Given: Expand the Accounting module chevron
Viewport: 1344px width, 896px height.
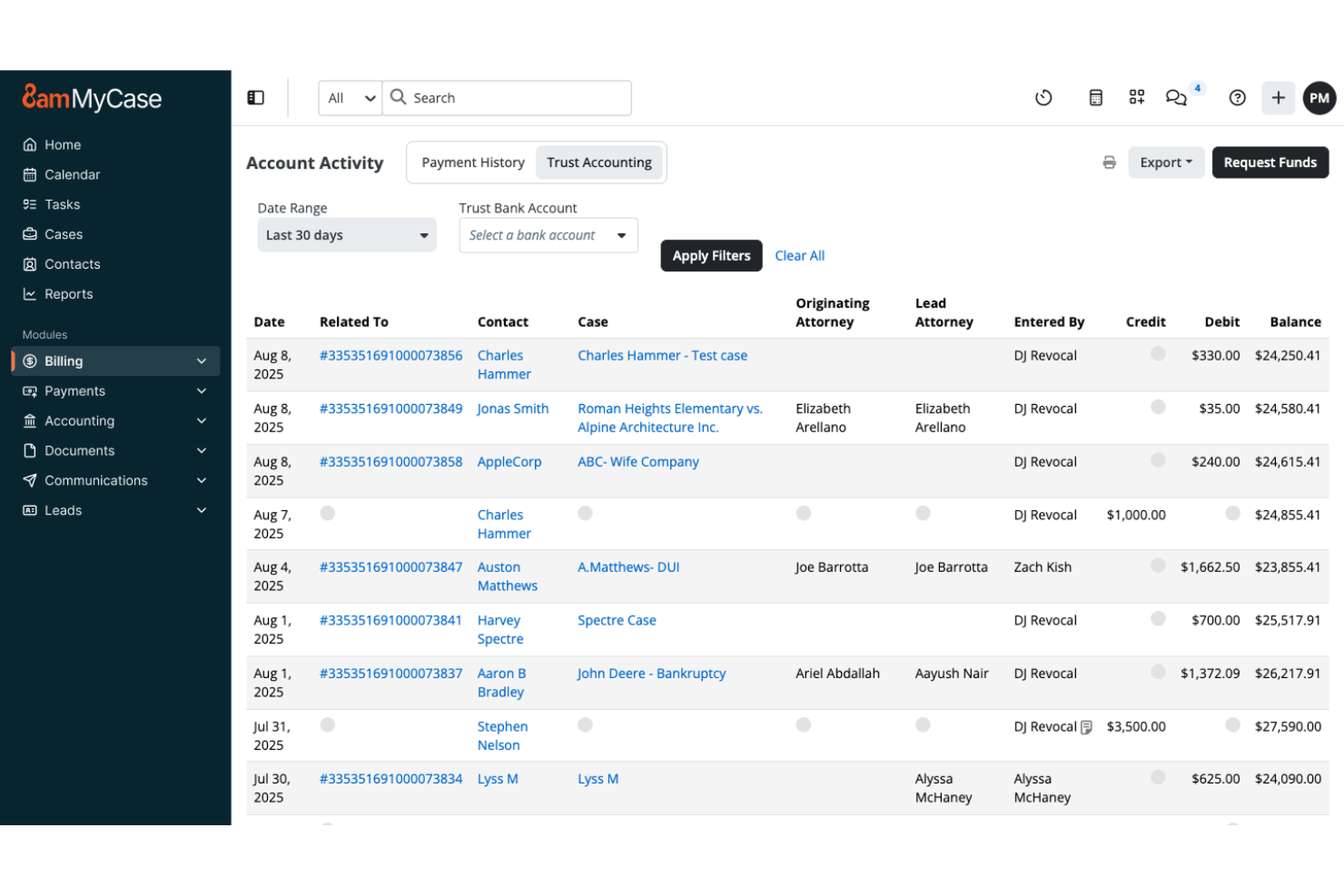Looking at the screenshot, I should 202,420.
